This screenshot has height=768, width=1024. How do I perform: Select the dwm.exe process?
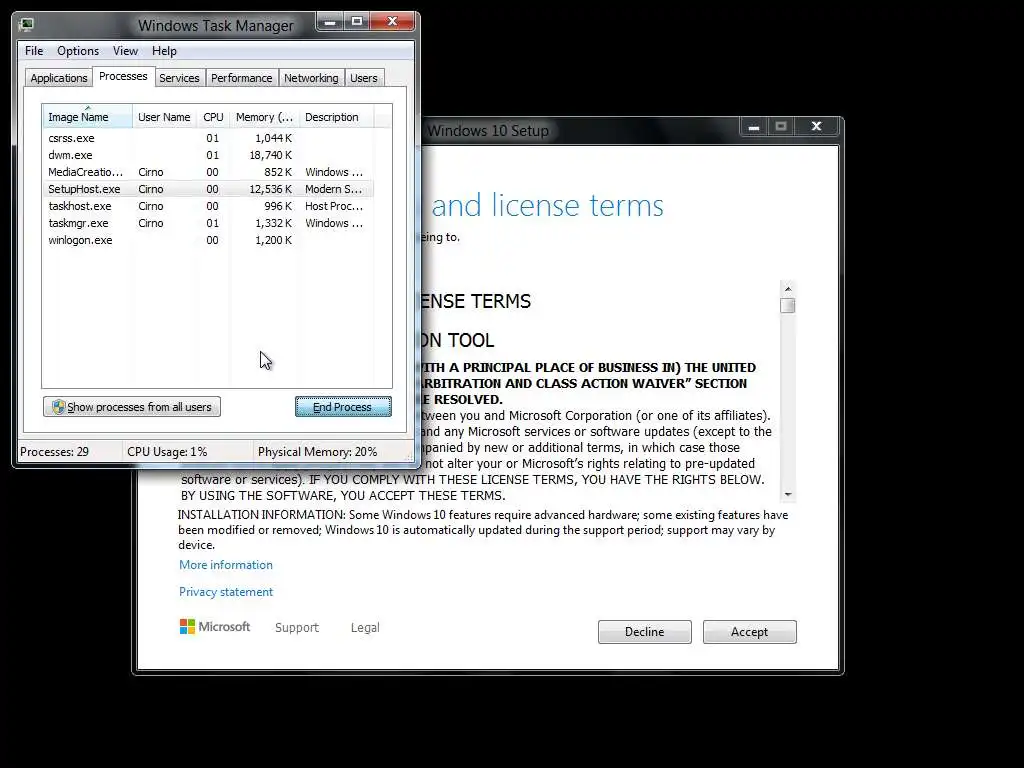click(x=208, y=155)
